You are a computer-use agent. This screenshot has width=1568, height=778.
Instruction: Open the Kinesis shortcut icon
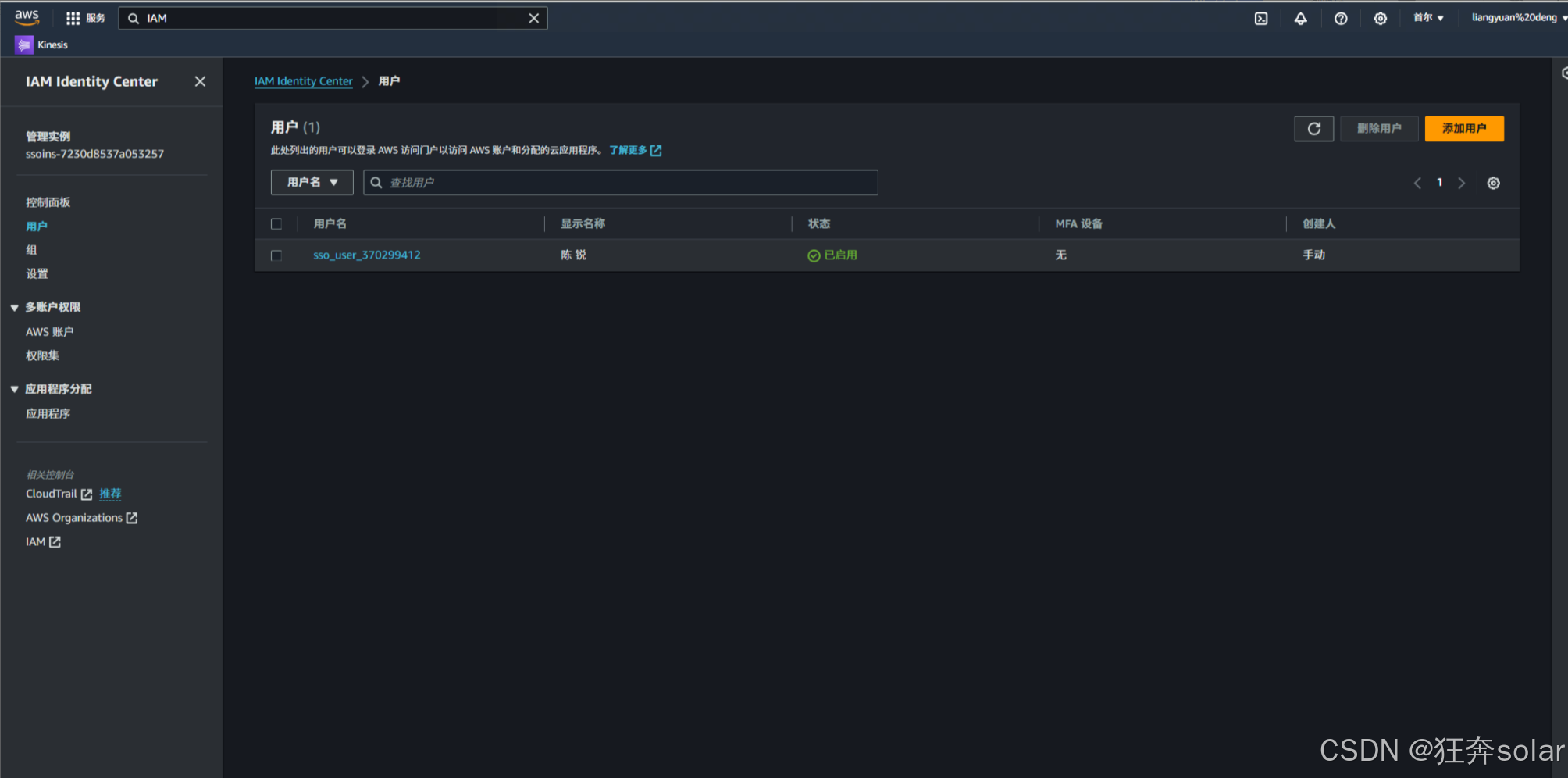click(24, 45)
